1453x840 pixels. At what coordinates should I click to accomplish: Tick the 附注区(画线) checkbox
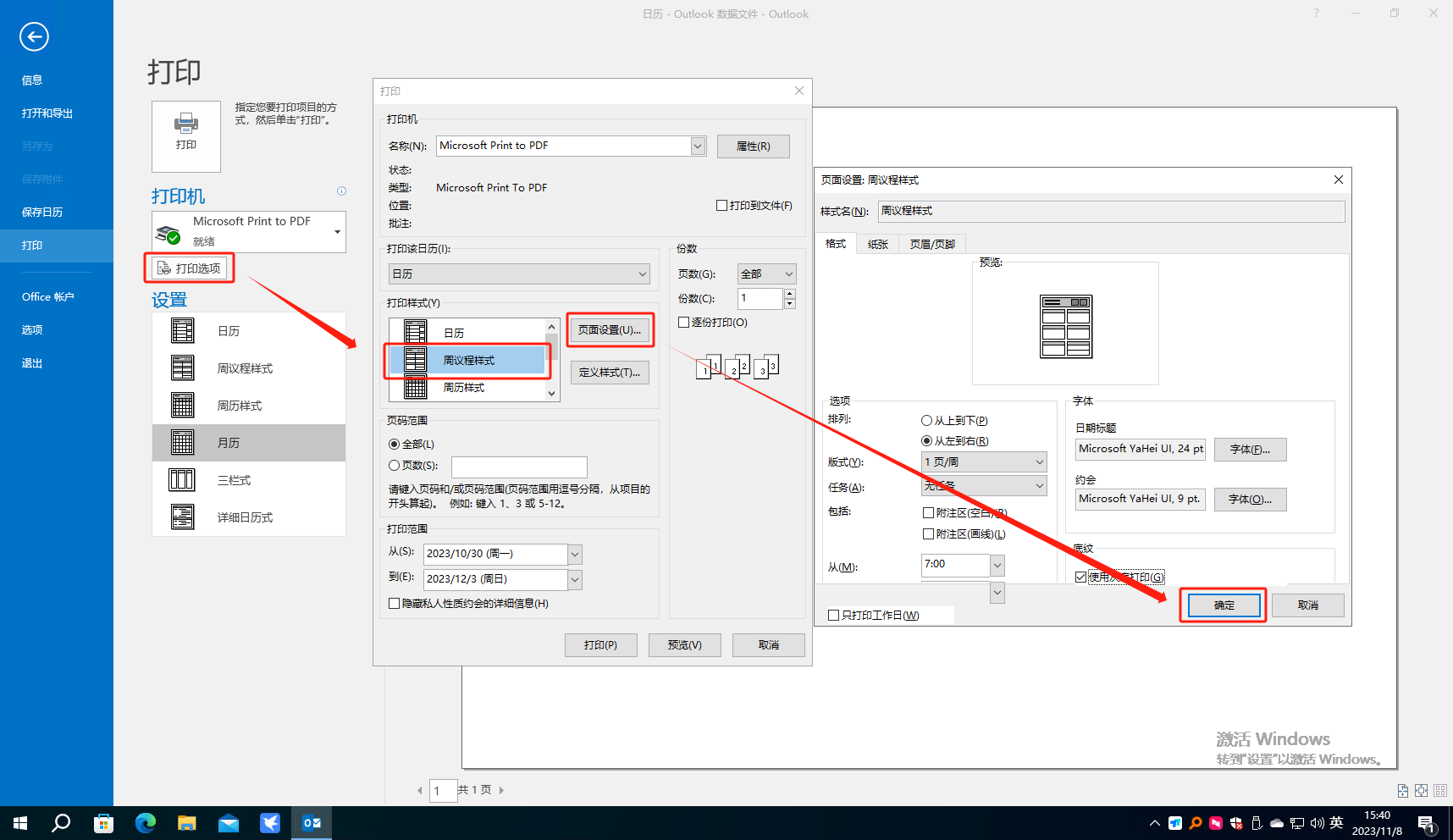click(928, 534)
